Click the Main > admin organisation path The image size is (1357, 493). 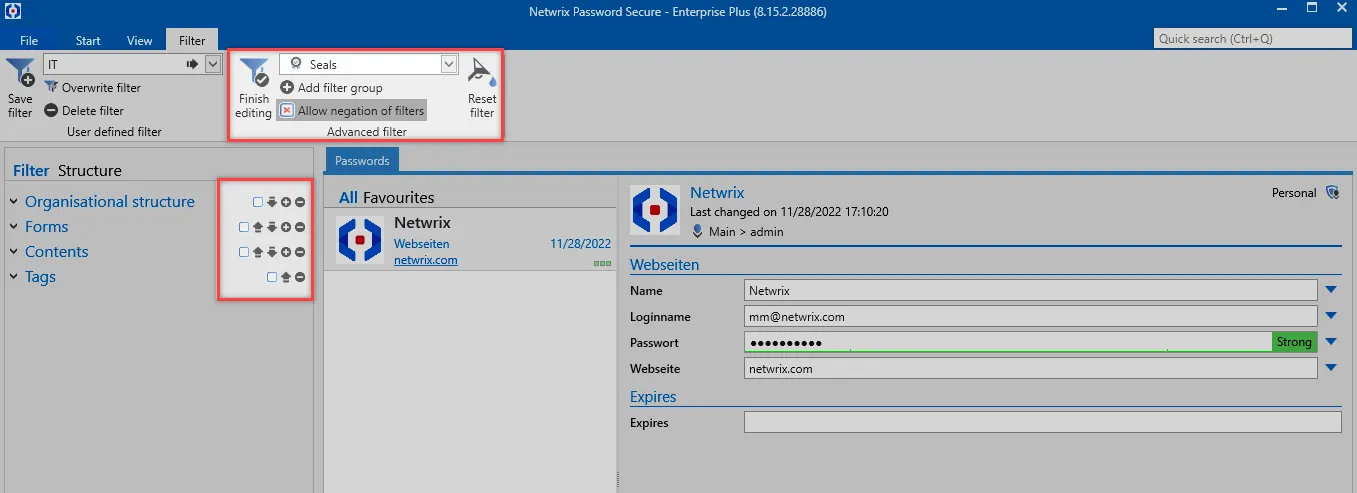[x=746, y=232]
